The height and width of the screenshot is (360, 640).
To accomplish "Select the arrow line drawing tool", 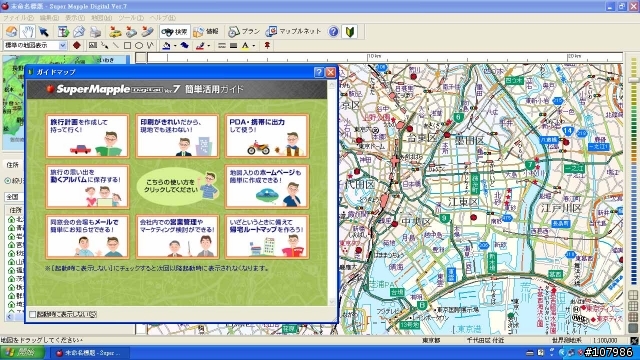I will (x=104, y=45).
